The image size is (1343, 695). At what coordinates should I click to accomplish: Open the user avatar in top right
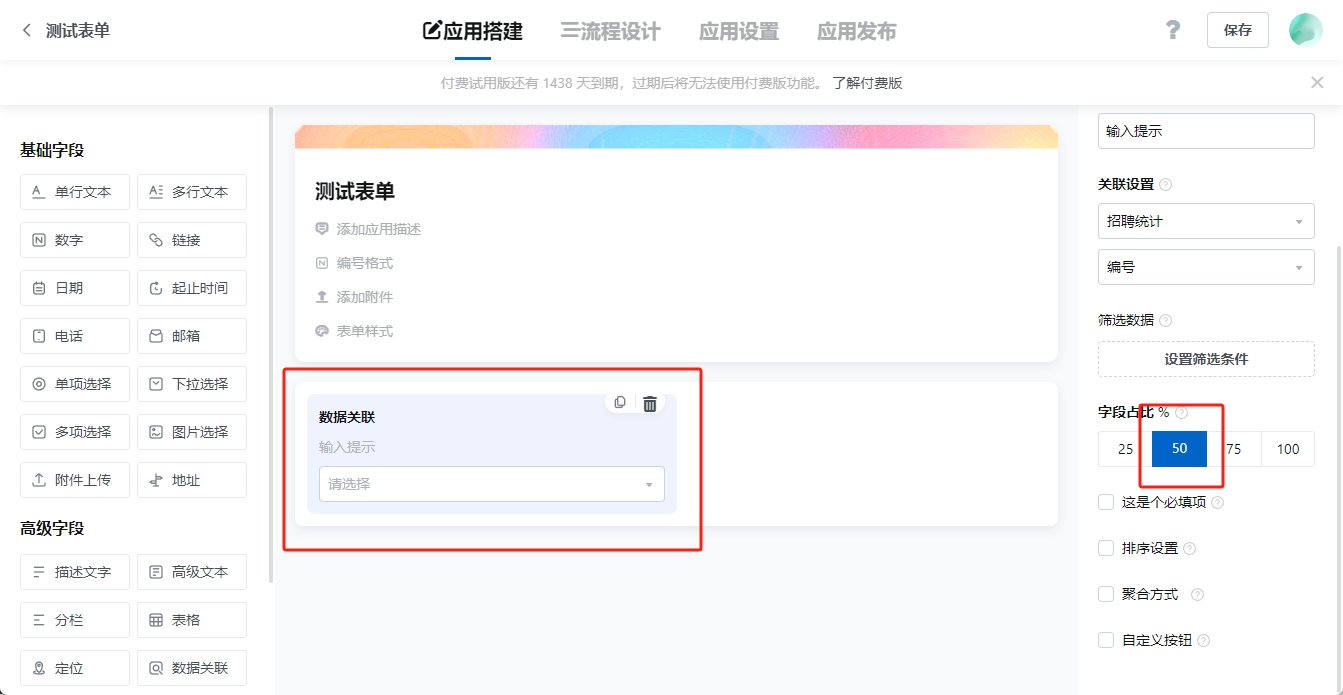tap(1305, 30)
